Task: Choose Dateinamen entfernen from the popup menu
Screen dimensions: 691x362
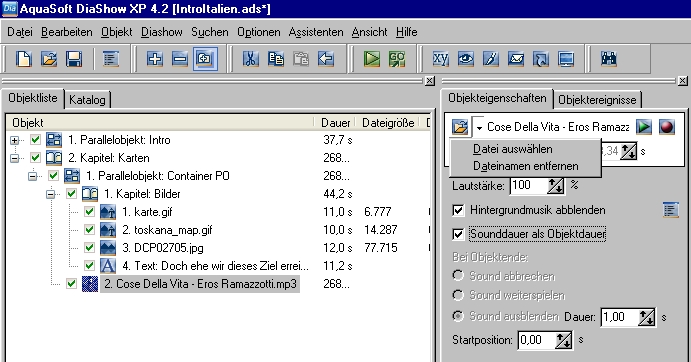Action: click(x=525, y=166)
